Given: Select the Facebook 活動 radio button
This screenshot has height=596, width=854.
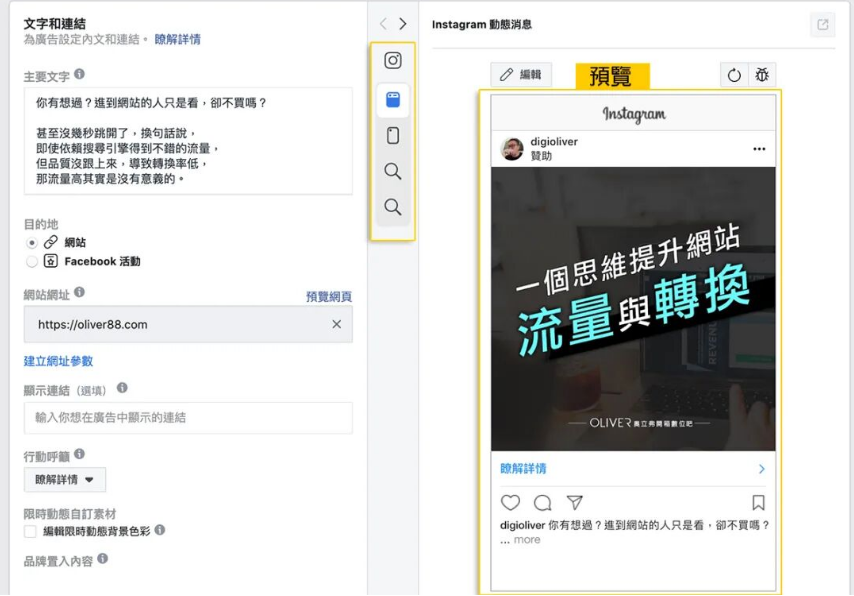Looking at the screenshot, I should coord(30,262).
